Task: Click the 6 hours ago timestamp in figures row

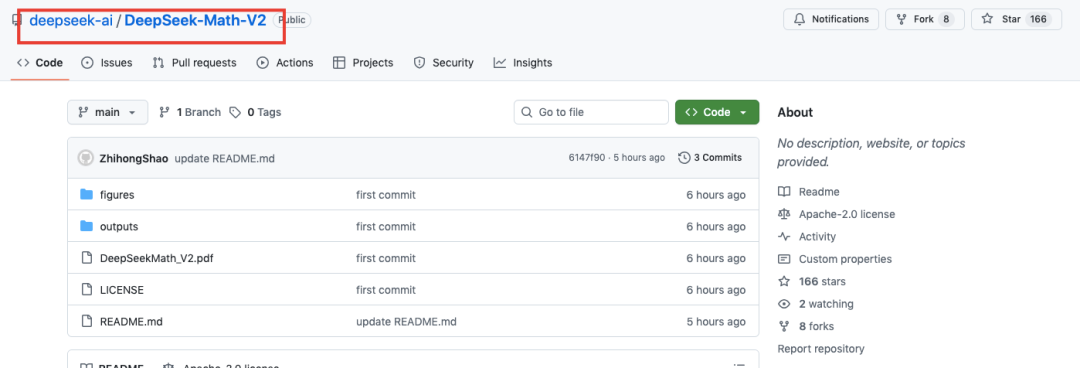Action: point(716,195)
